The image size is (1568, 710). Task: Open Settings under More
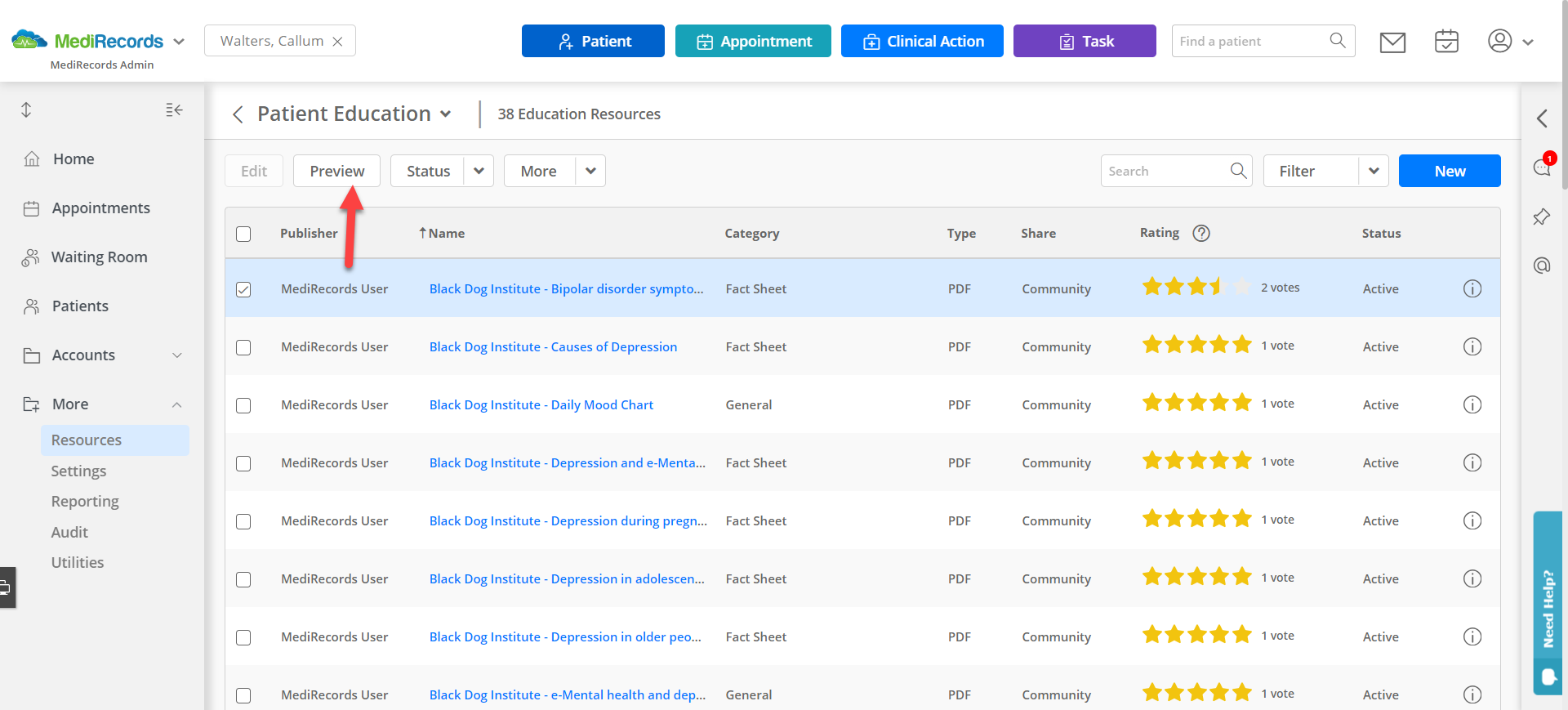[78, 471]
